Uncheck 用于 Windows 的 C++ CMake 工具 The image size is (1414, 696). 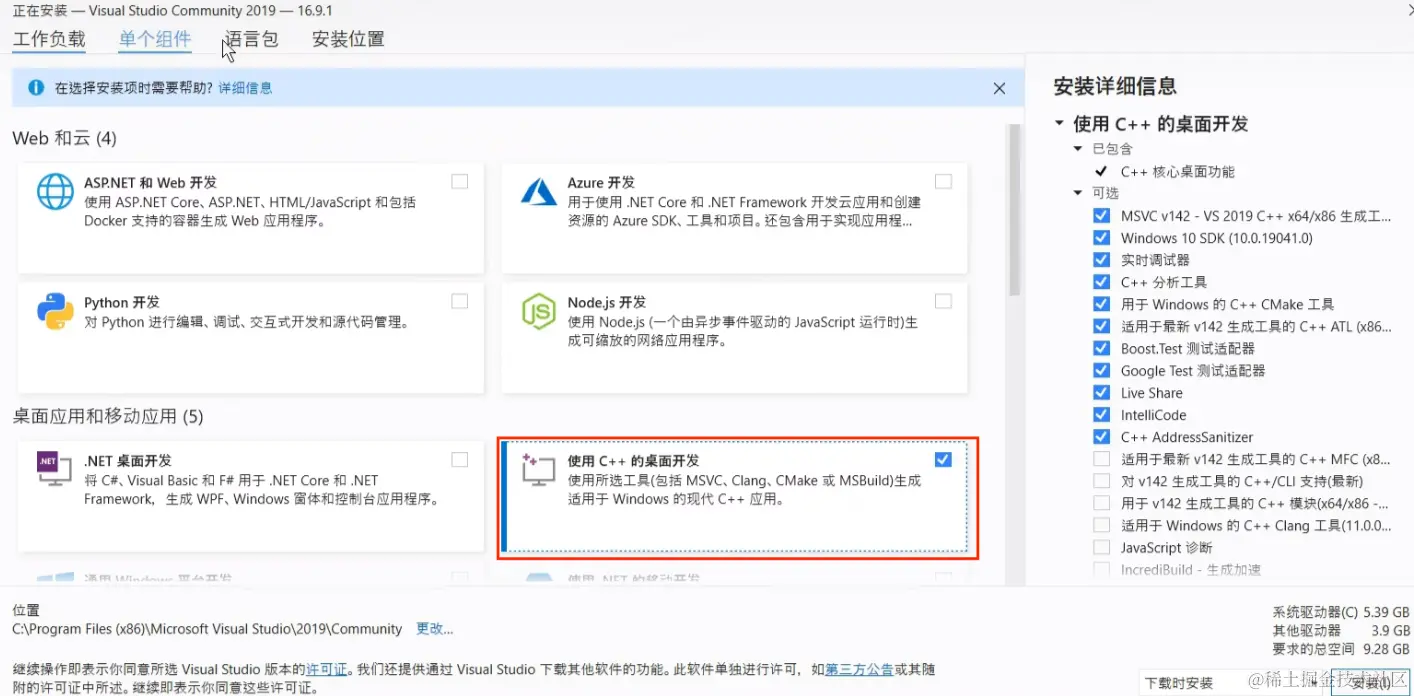pos(1101,304)
